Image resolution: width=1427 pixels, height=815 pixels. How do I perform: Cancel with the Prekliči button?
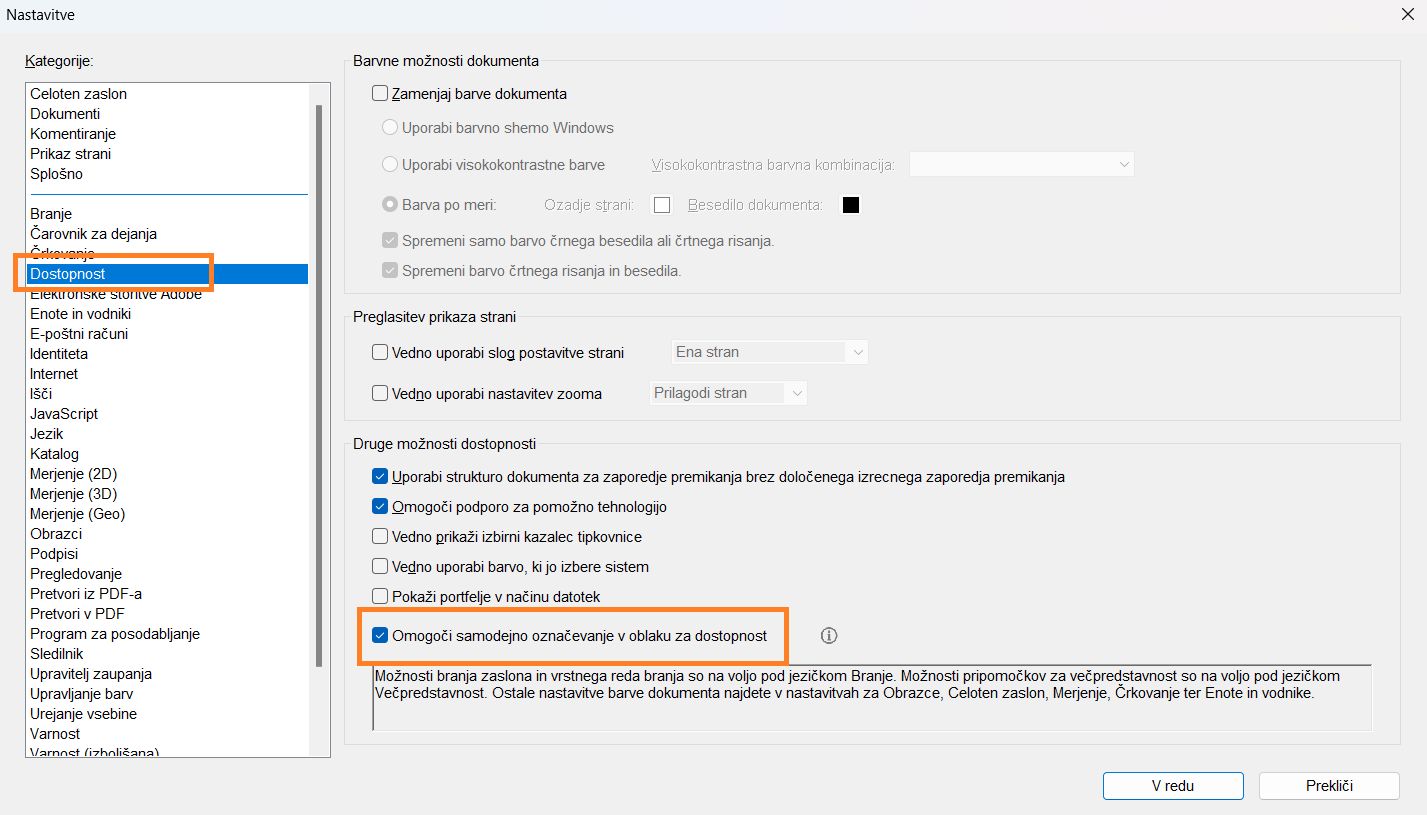[x=1329, y=786]
